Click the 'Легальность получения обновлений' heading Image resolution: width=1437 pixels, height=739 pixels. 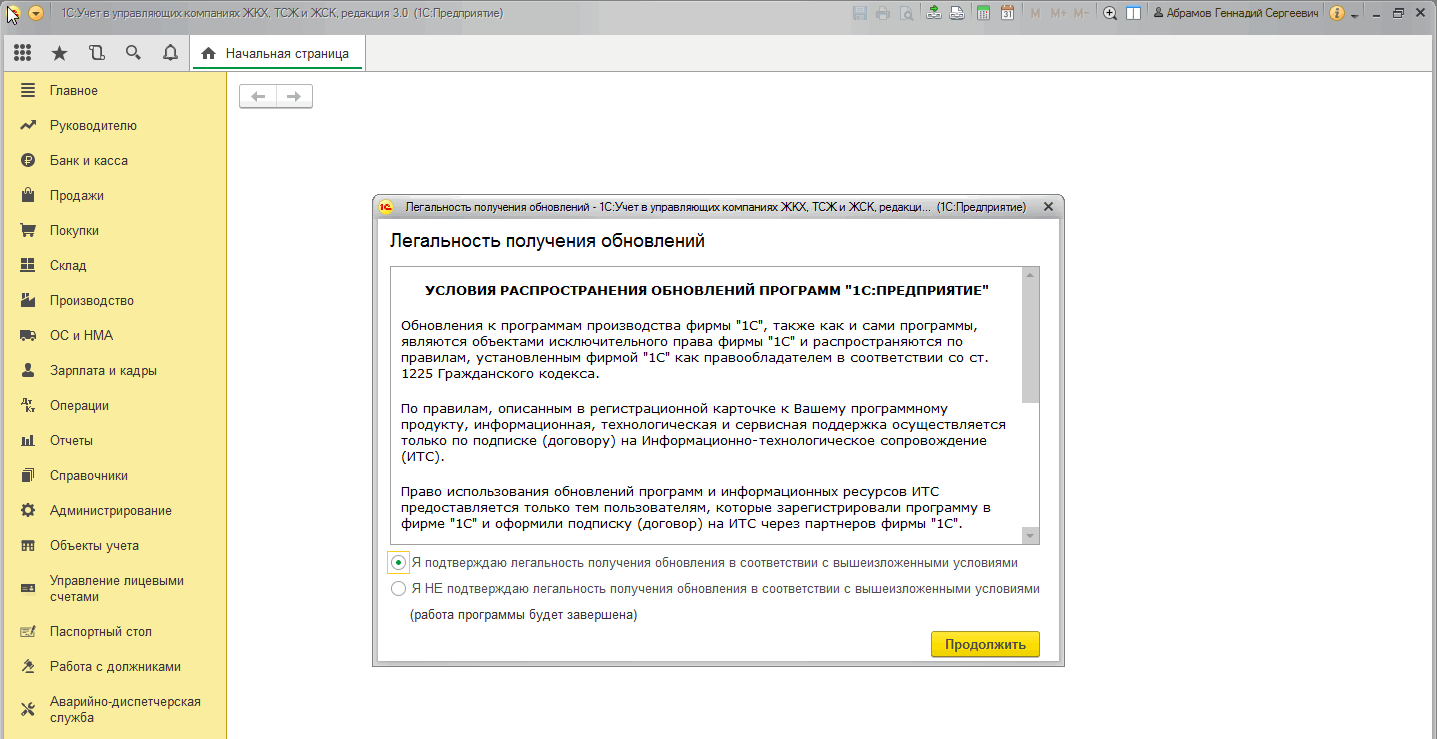[x=547, y=241]
